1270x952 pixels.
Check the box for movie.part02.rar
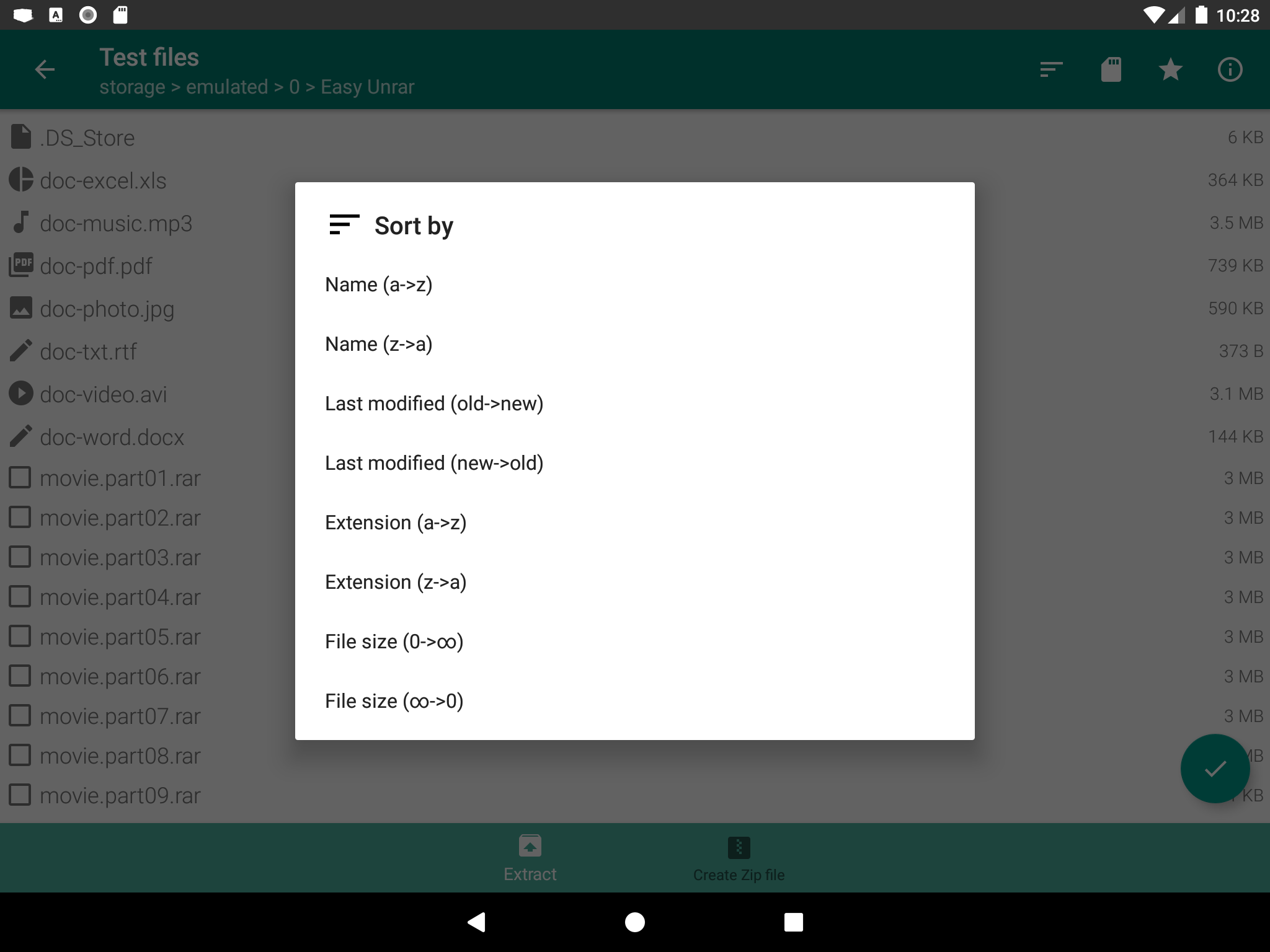20,518
